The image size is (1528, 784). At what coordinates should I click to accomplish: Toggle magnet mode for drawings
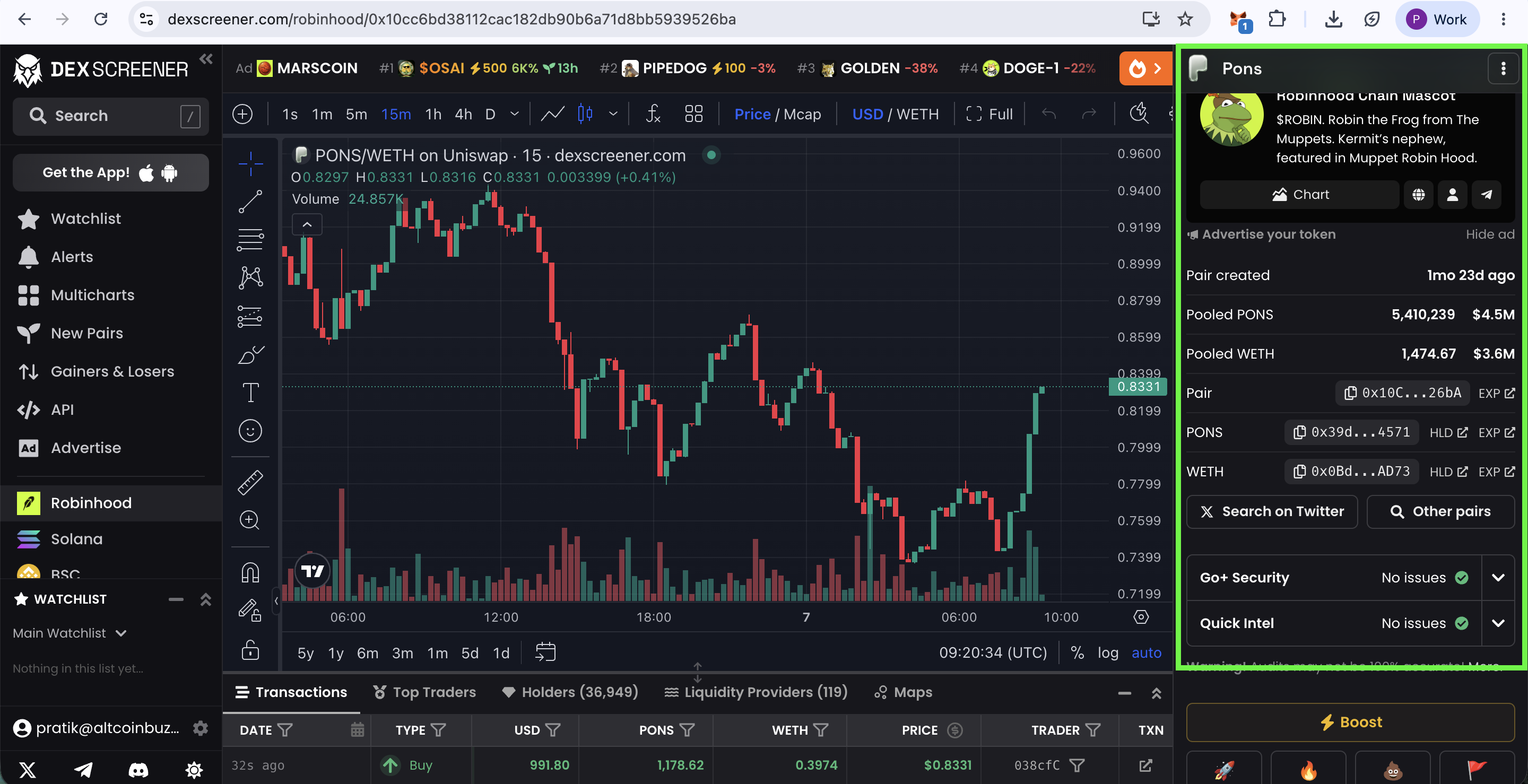(250, 572)
